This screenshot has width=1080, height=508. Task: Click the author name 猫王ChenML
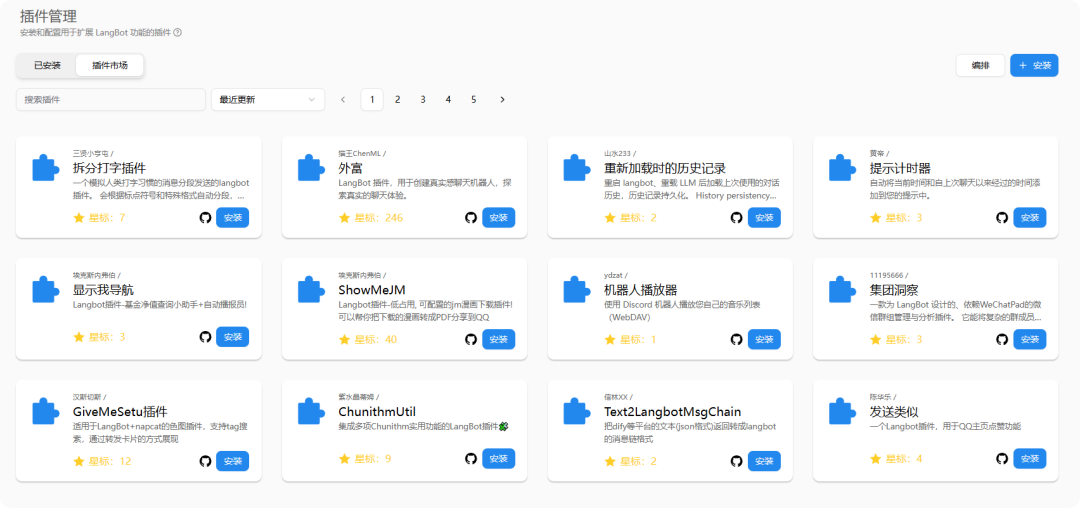360,154
